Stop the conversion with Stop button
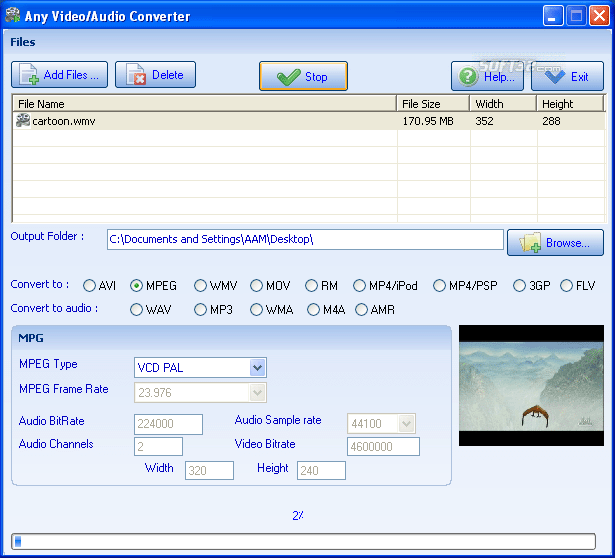The height and width of the screenshot is (558, 615). pos(303,76)
